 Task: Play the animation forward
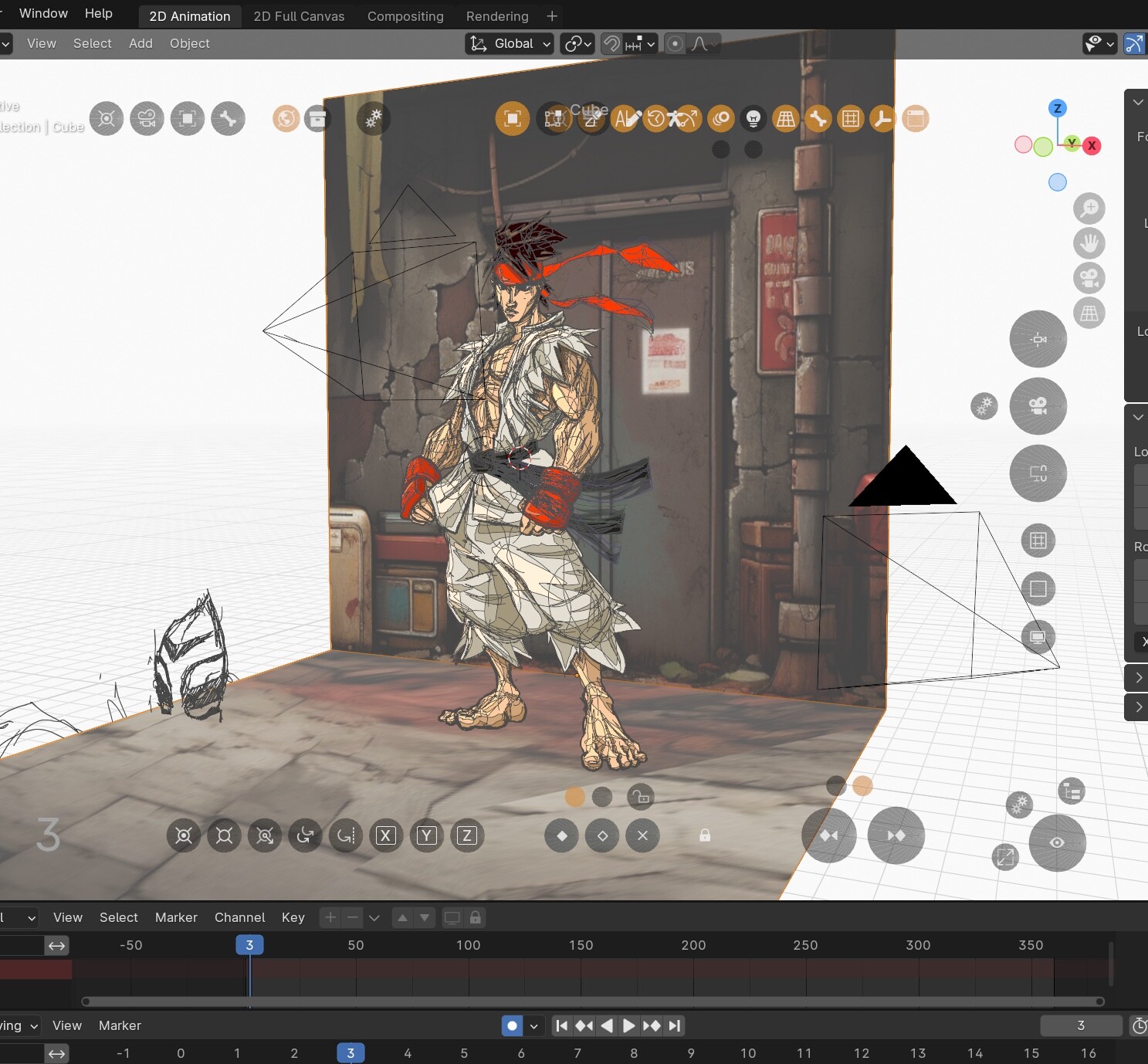pos(629,1025)
